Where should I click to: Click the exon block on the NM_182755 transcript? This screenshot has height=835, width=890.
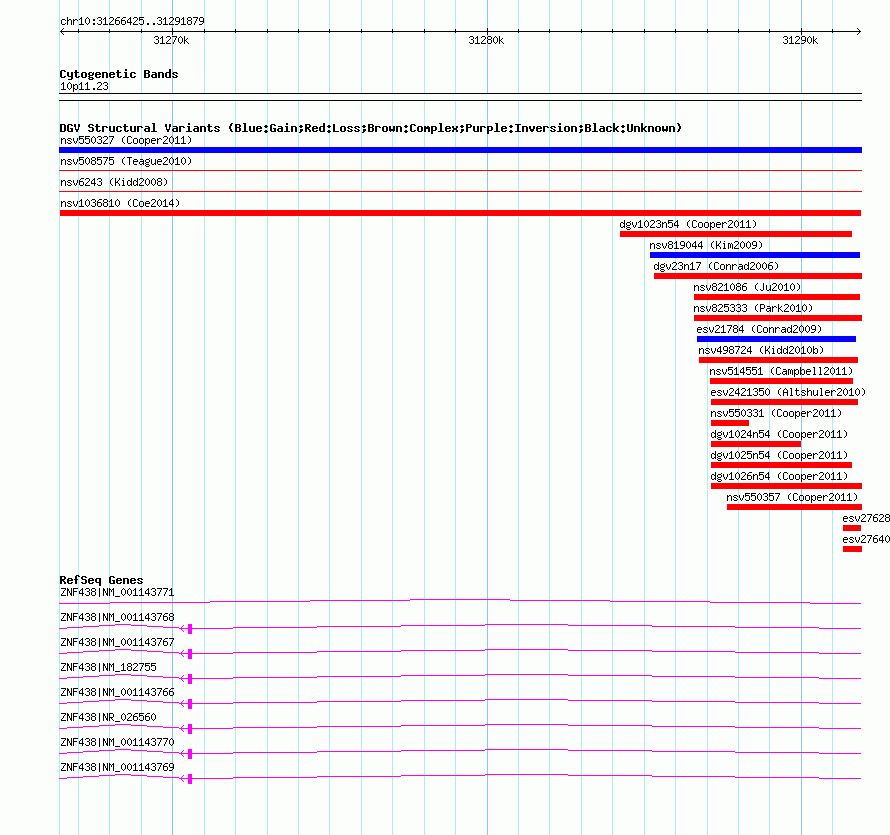click(x=190, y=679)
